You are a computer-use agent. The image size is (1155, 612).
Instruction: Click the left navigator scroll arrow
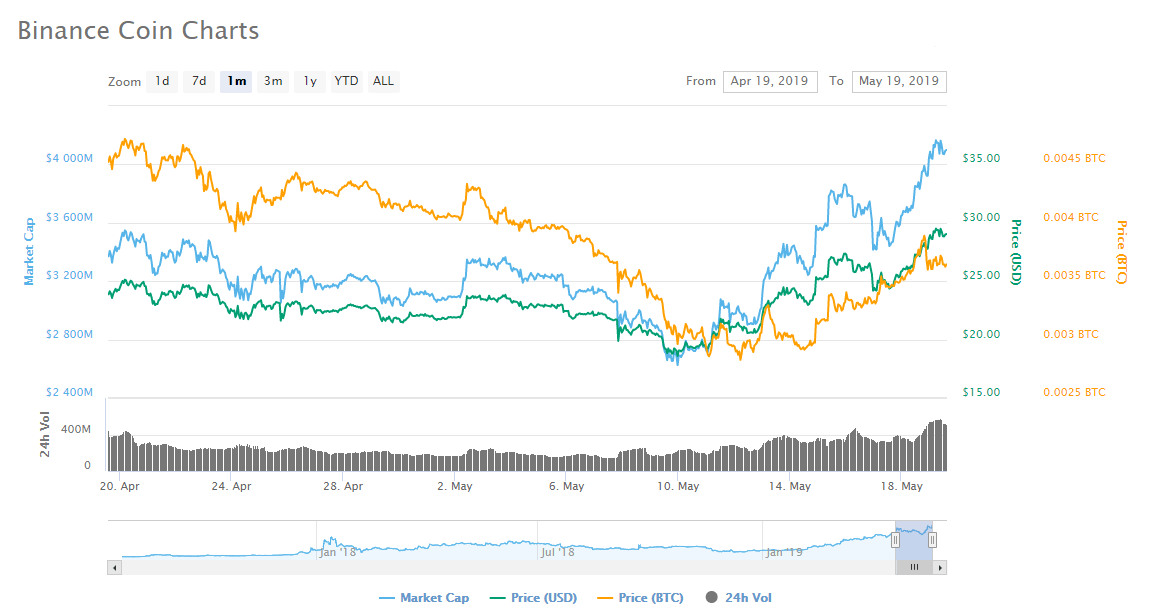(114, 567)
